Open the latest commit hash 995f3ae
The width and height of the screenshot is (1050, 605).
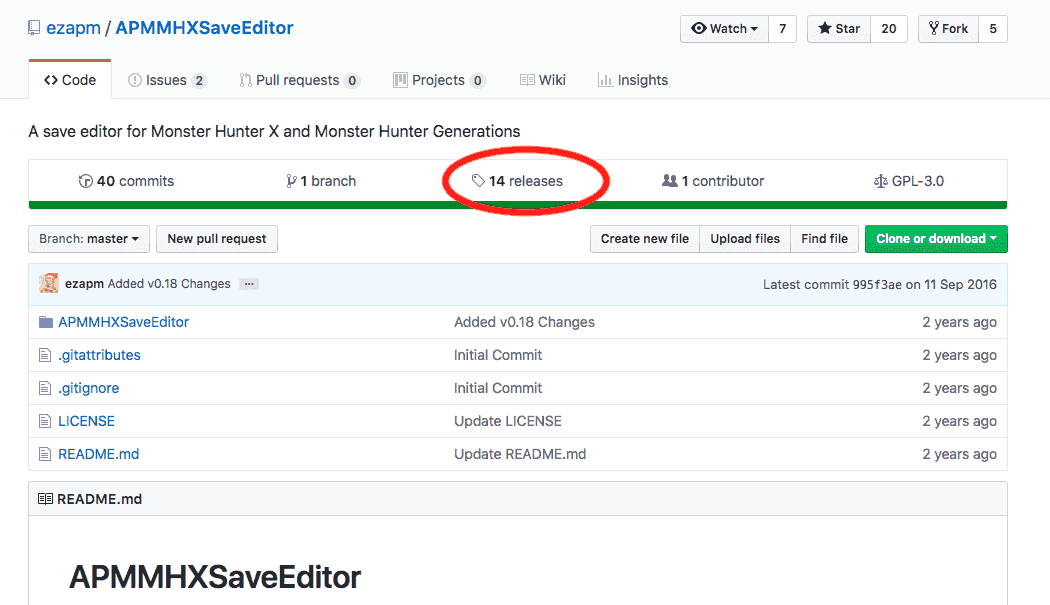(x=877, y=285)
